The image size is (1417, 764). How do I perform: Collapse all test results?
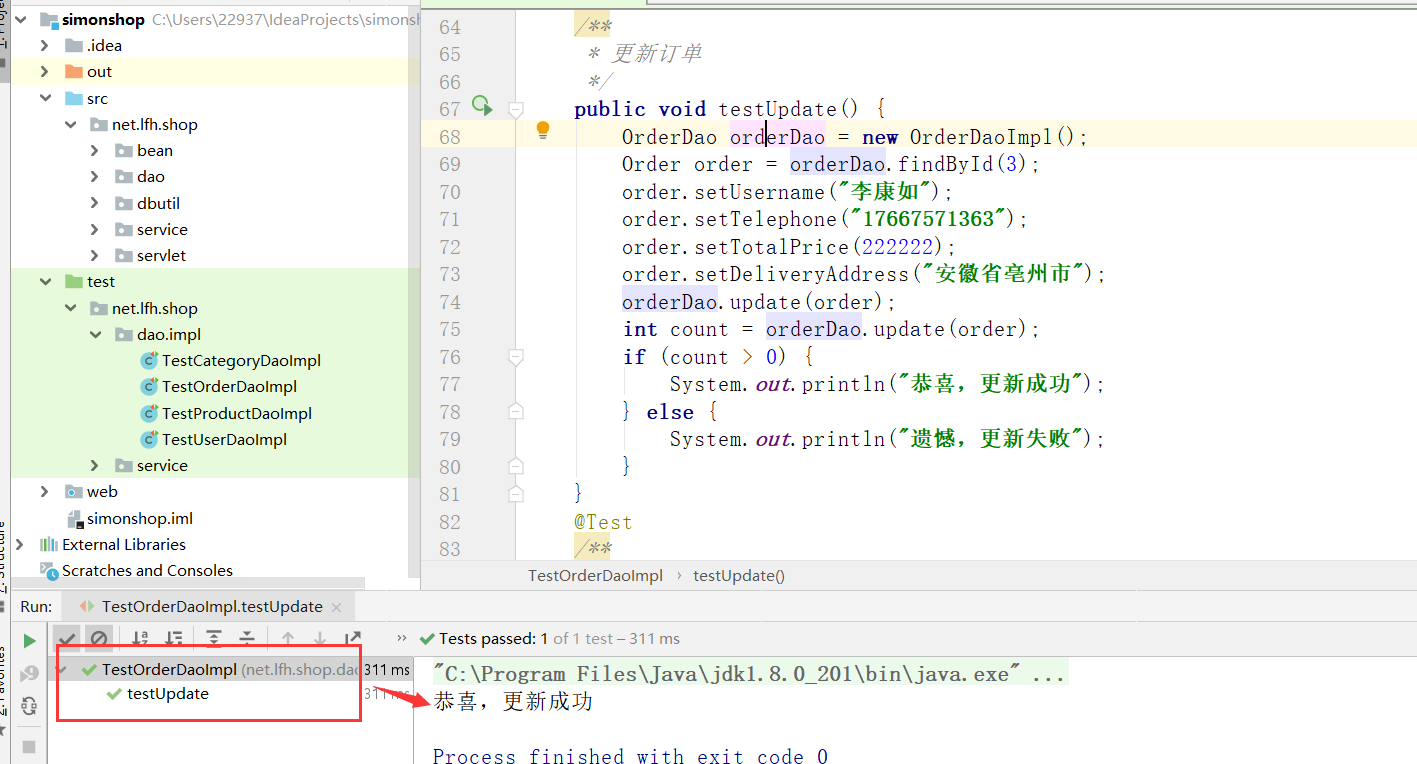[x=247, y=638]
